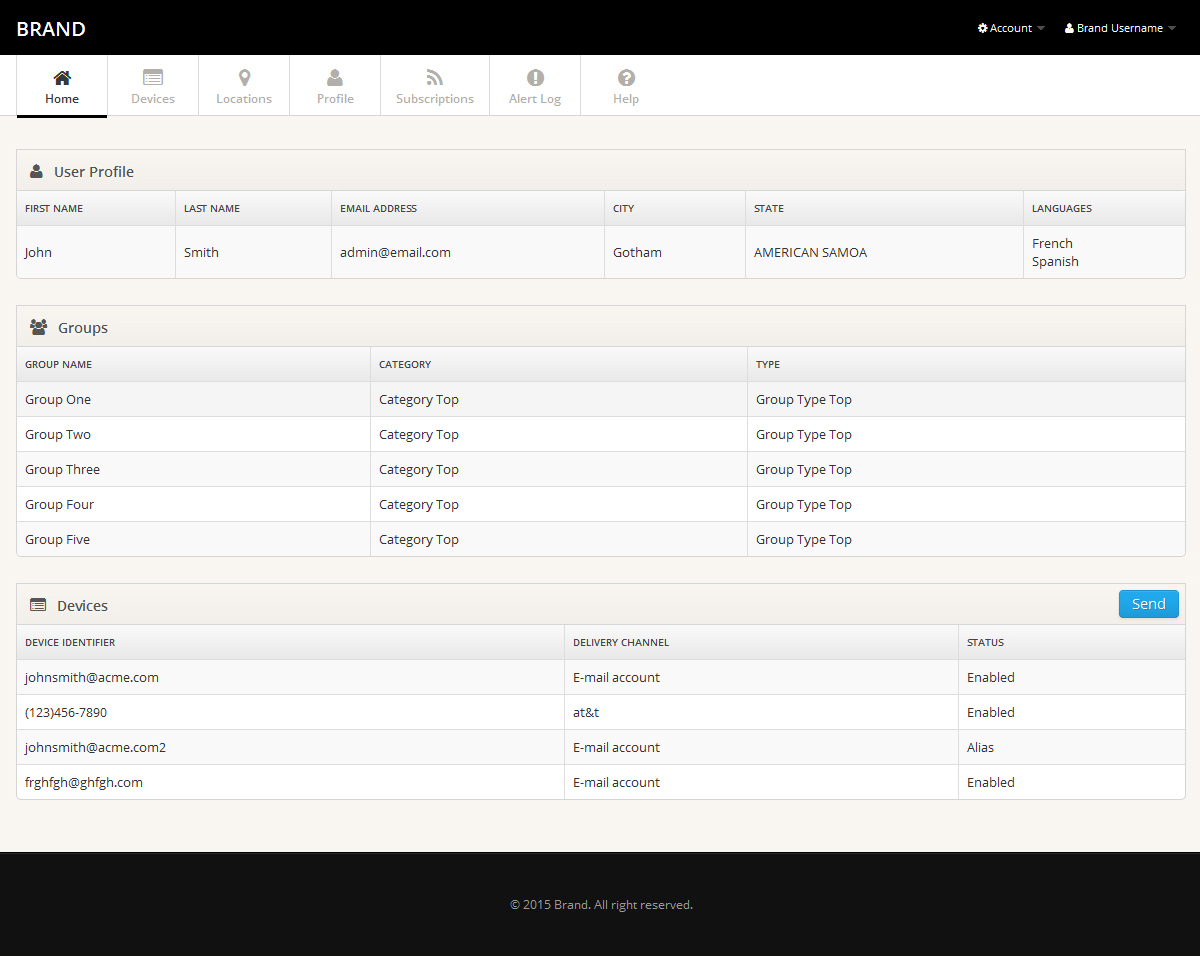Click E-mail account for frghfgh@ghfgh.com

tap(616, 782)
